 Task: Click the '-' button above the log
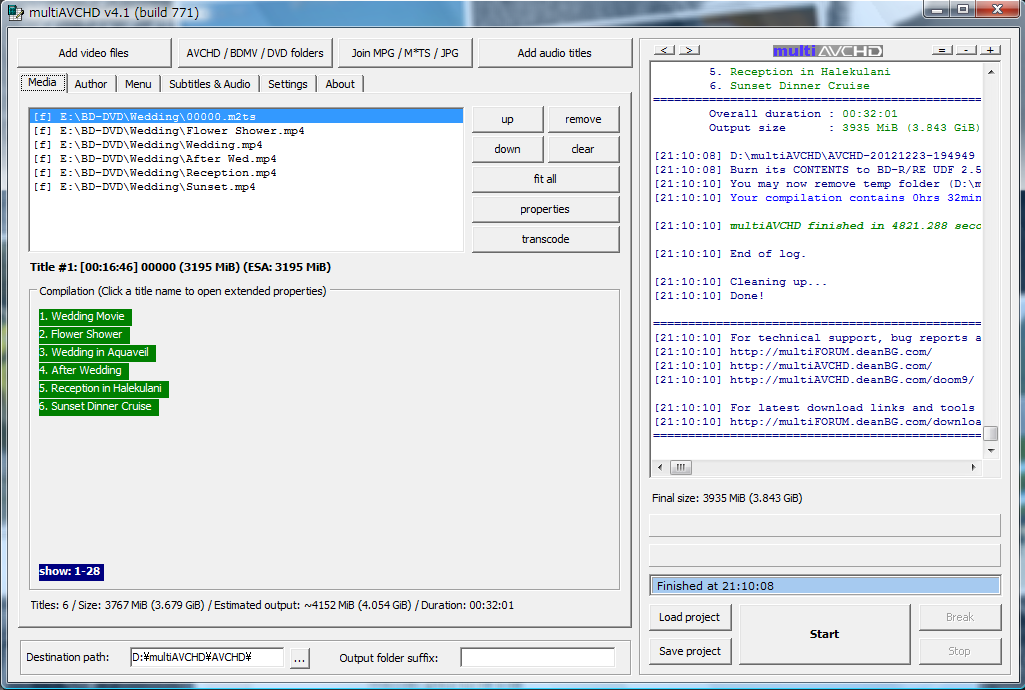click(x=966, y=50)
